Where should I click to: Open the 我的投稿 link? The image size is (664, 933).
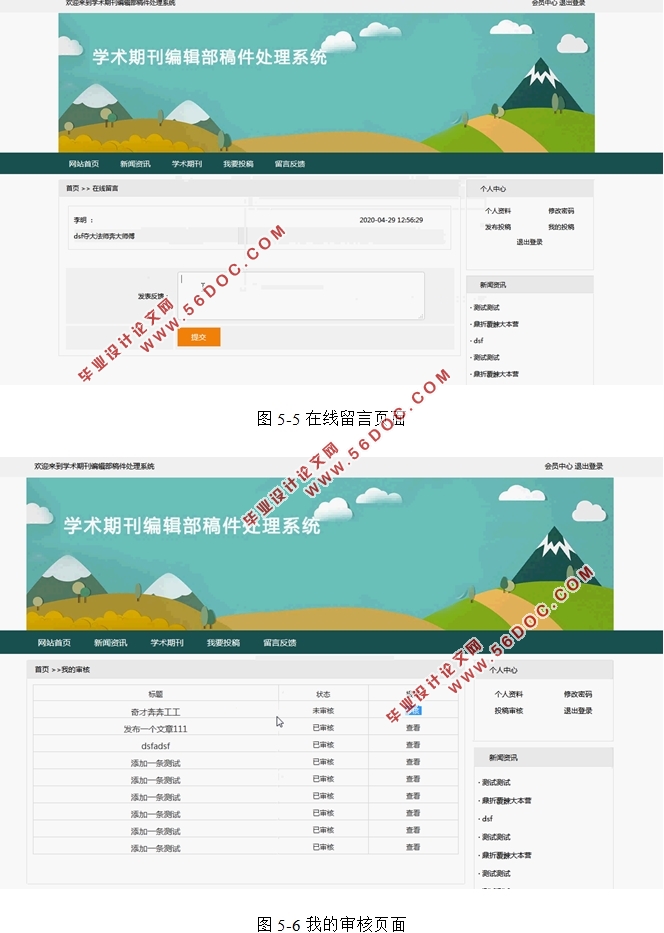tap(561, 227)
